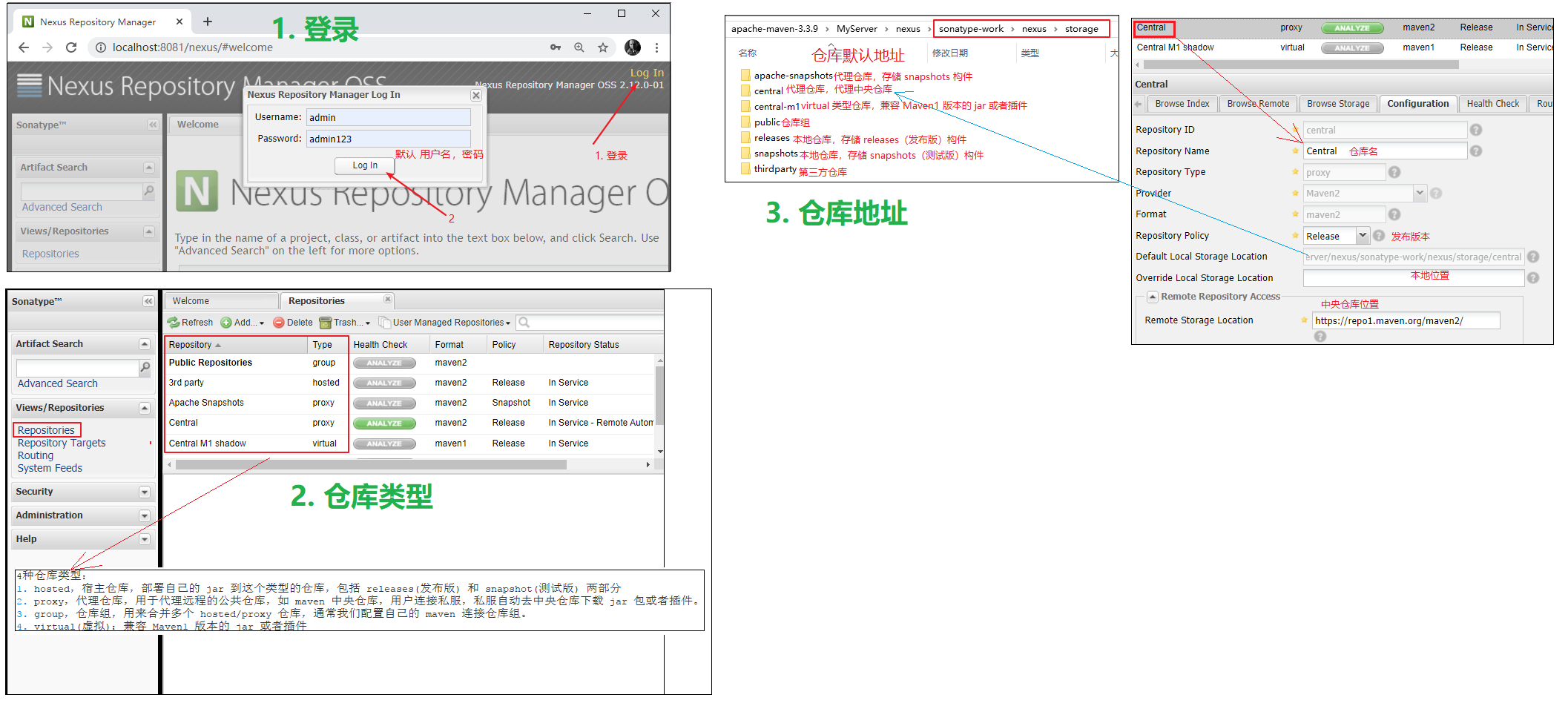This screenshot has width=1568, height=709.
Task: Open the Repository Policy Release dropdown
Action: pos(1363,236)
